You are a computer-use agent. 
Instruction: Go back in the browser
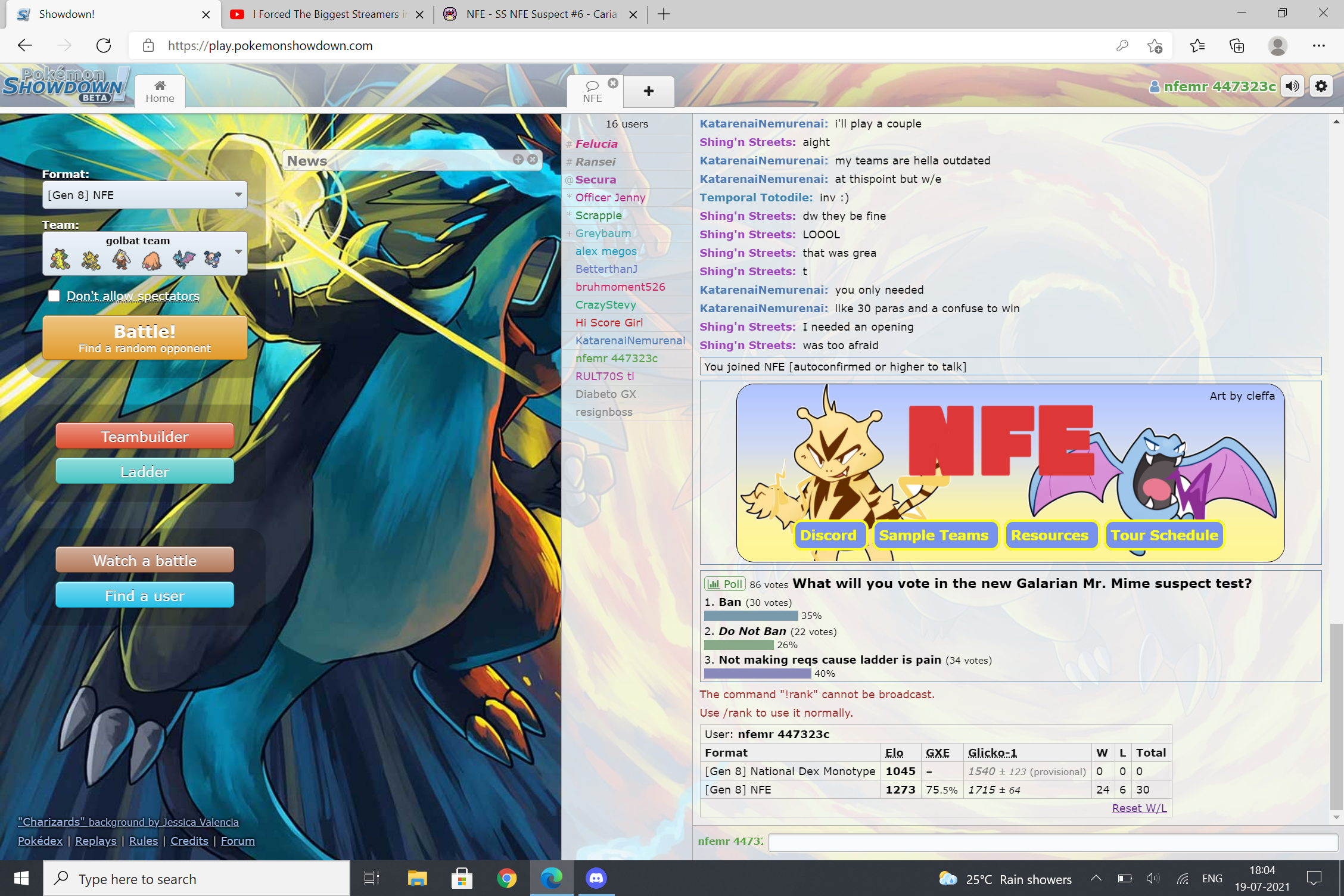tap(25, 46)
